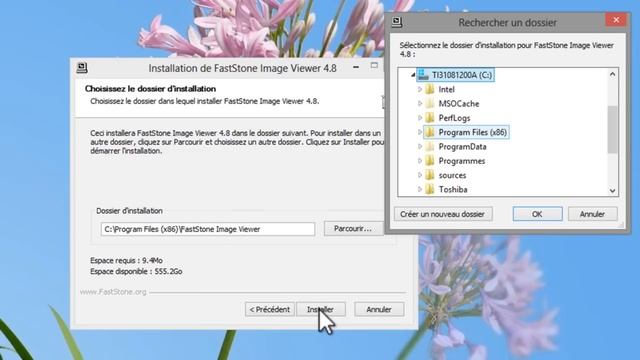Click Annuler in the FastStone installer window
Image resolution: width=640 pixels, height=360 pixels.
(x=379, y=309)
